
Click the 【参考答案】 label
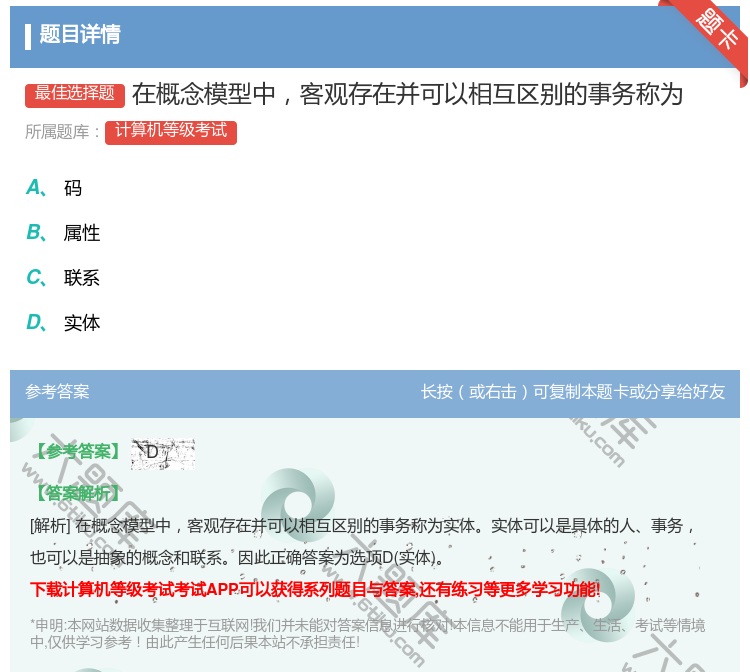click(78, 451)
